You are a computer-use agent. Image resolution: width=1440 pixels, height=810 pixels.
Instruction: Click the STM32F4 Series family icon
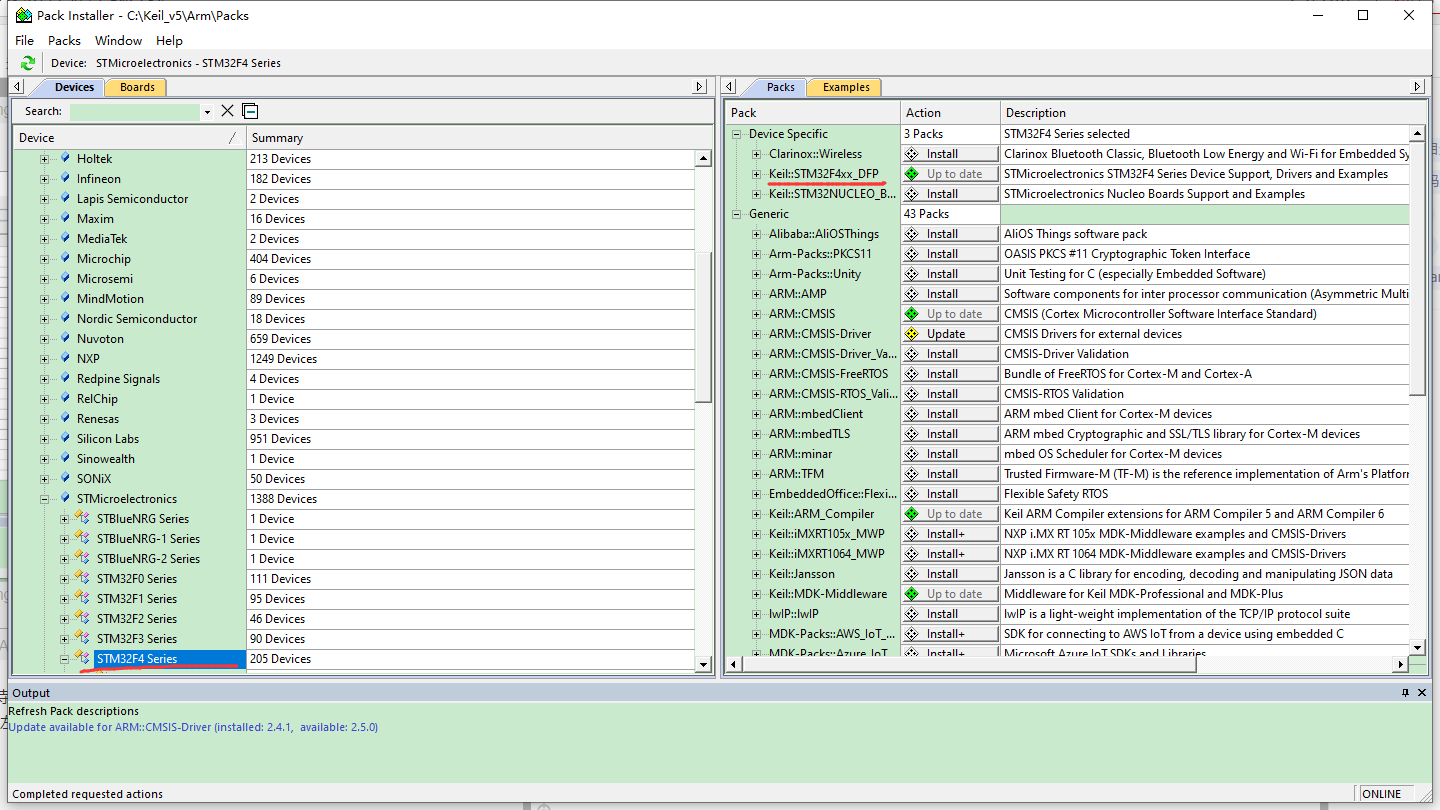pyautogui.click(x=83, y=658)
